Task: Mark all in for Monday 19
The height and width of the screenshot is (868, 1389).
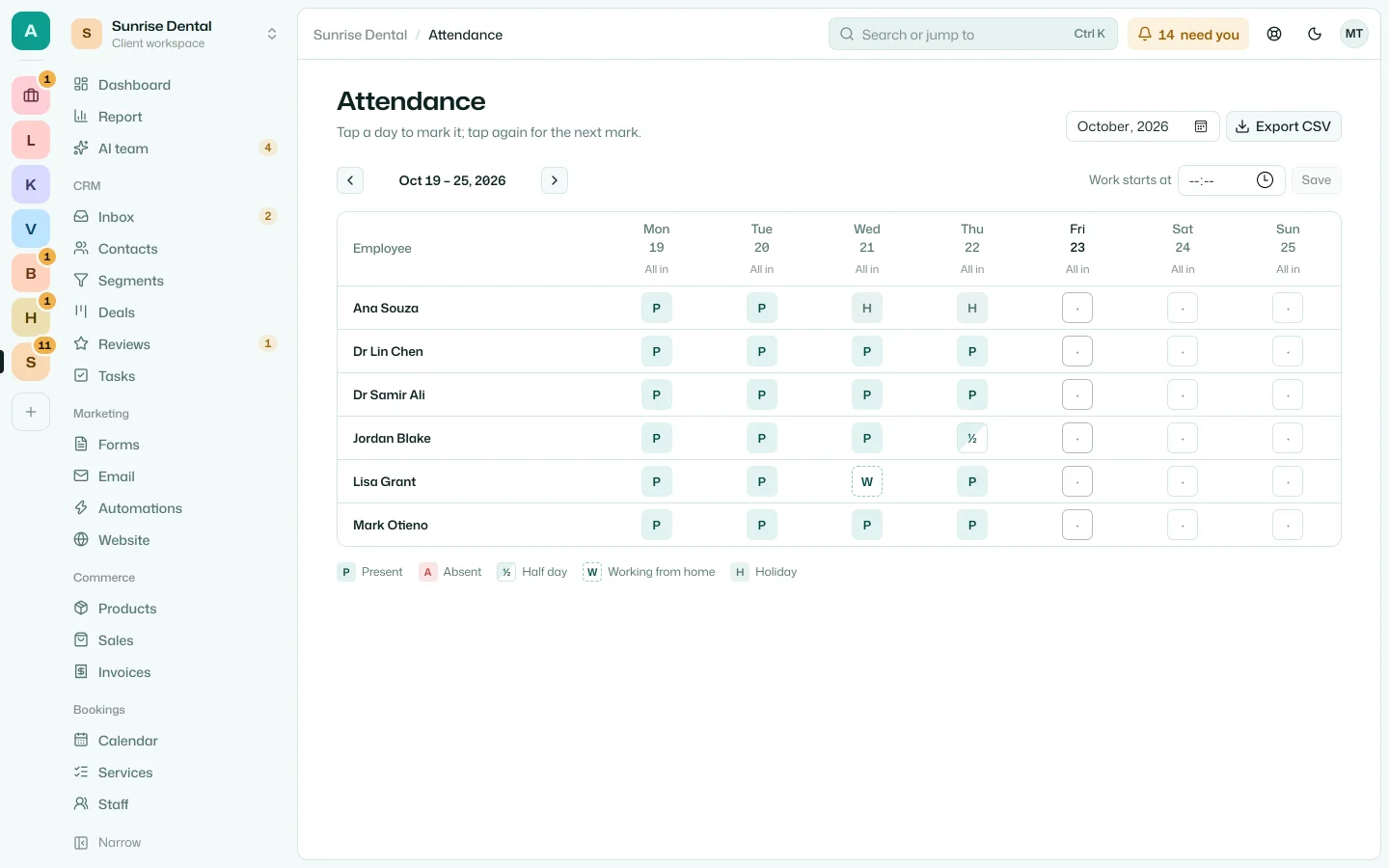Action: click(657, 270)
